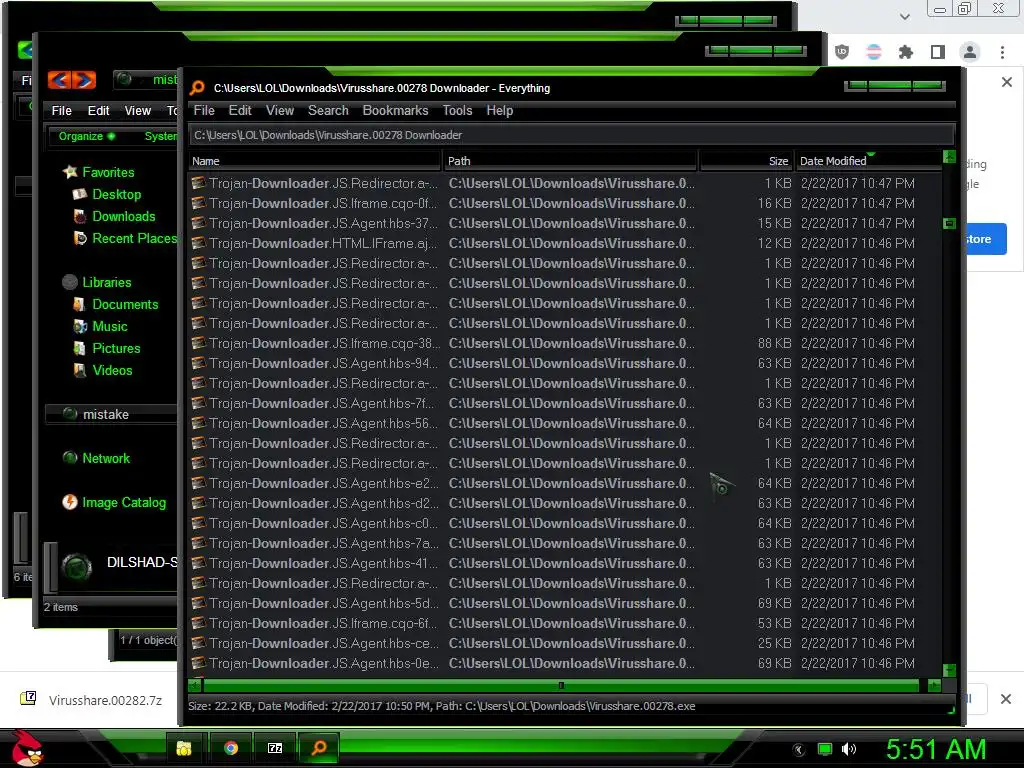Open Chrome extensions puzzle icon
The width and height of the screenshot is (1024, 768).
pyautogui.click(x=905, y=52)
